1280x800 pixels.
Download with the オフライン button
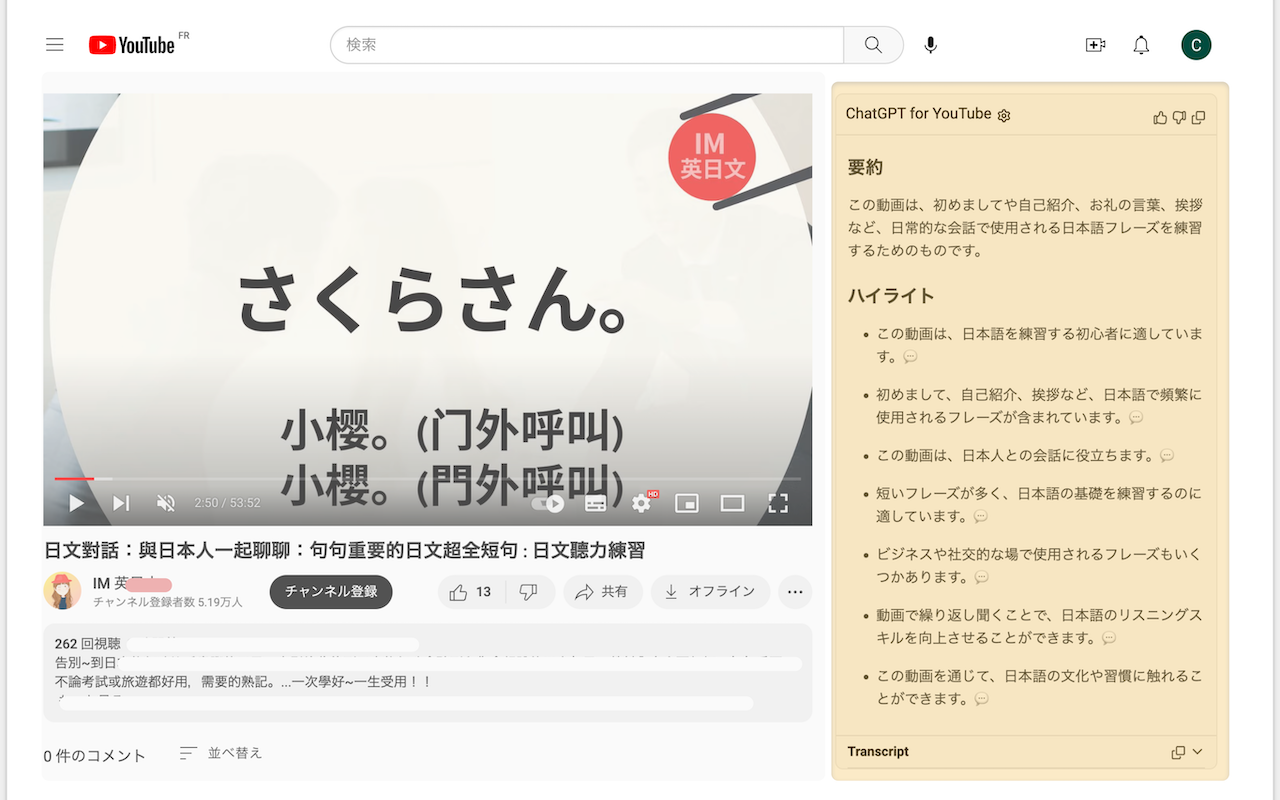pyautogui.click(x=710, y=592)
